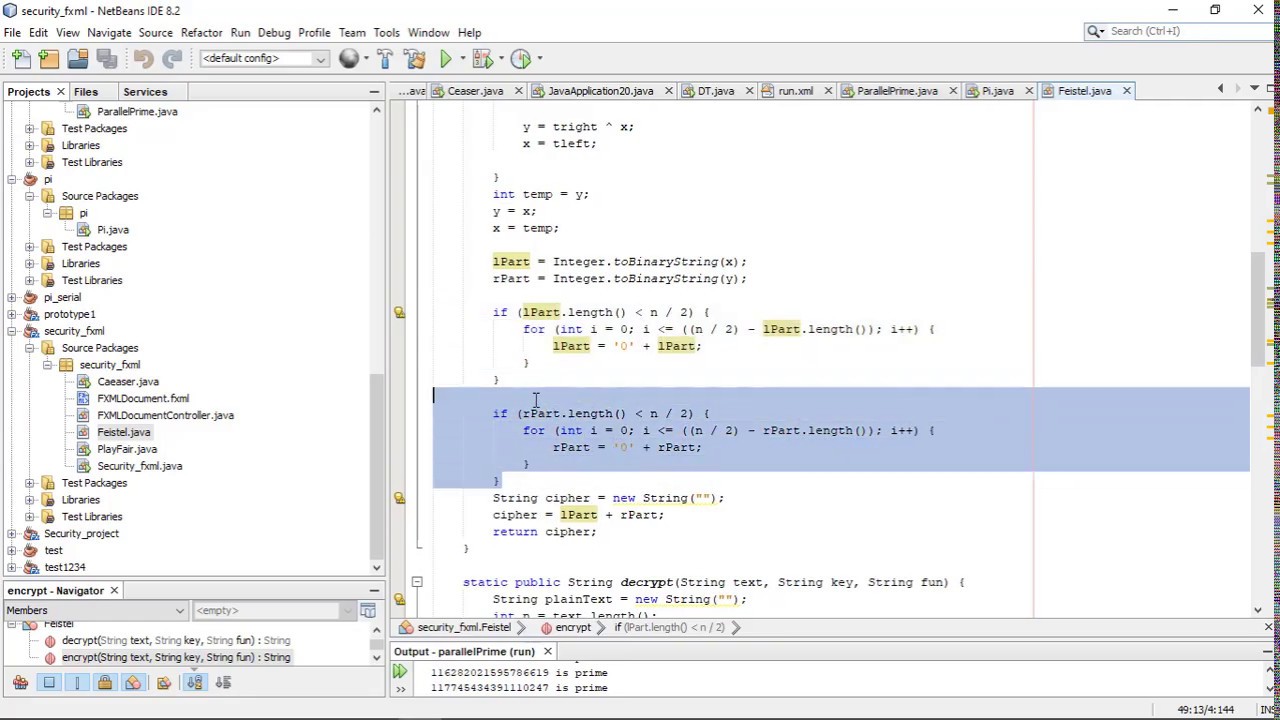
Task: Select the decrypt method in the Navigator
Action: 175,640
